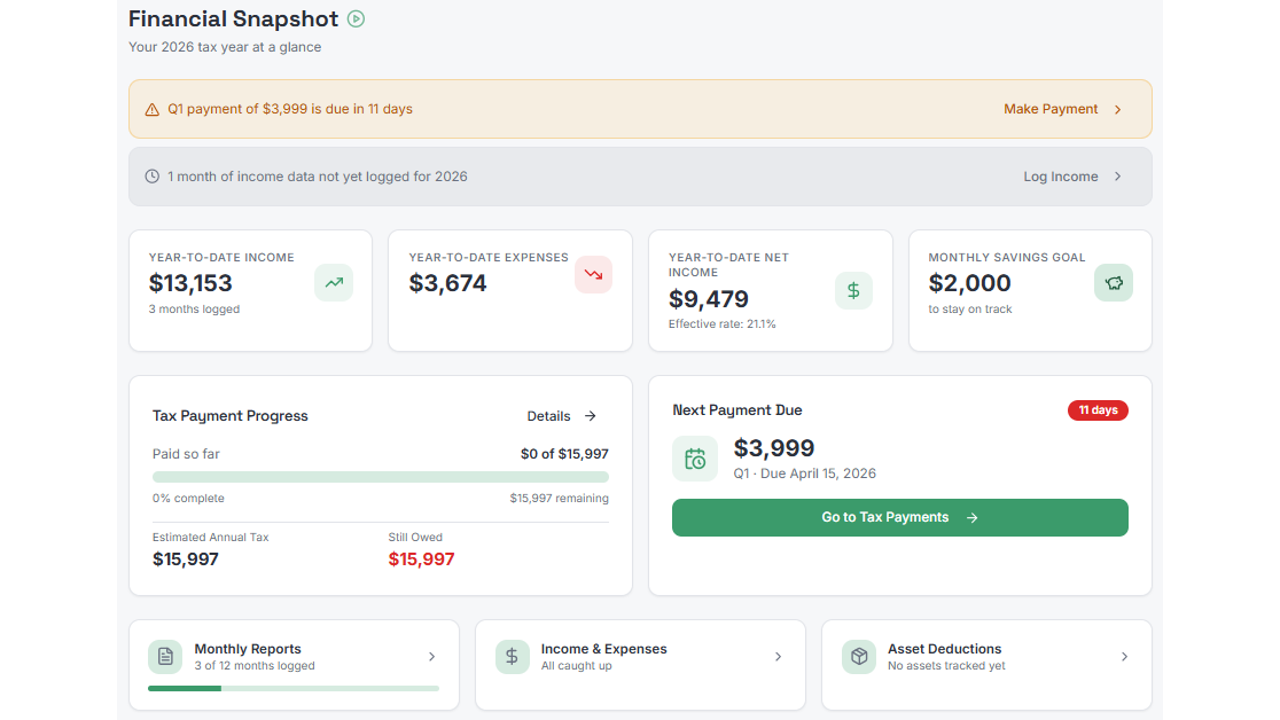Viewport: 1280px width, 720px height.
Task: Click the document icon on Monthly Reports
Action: pos(165,657)
